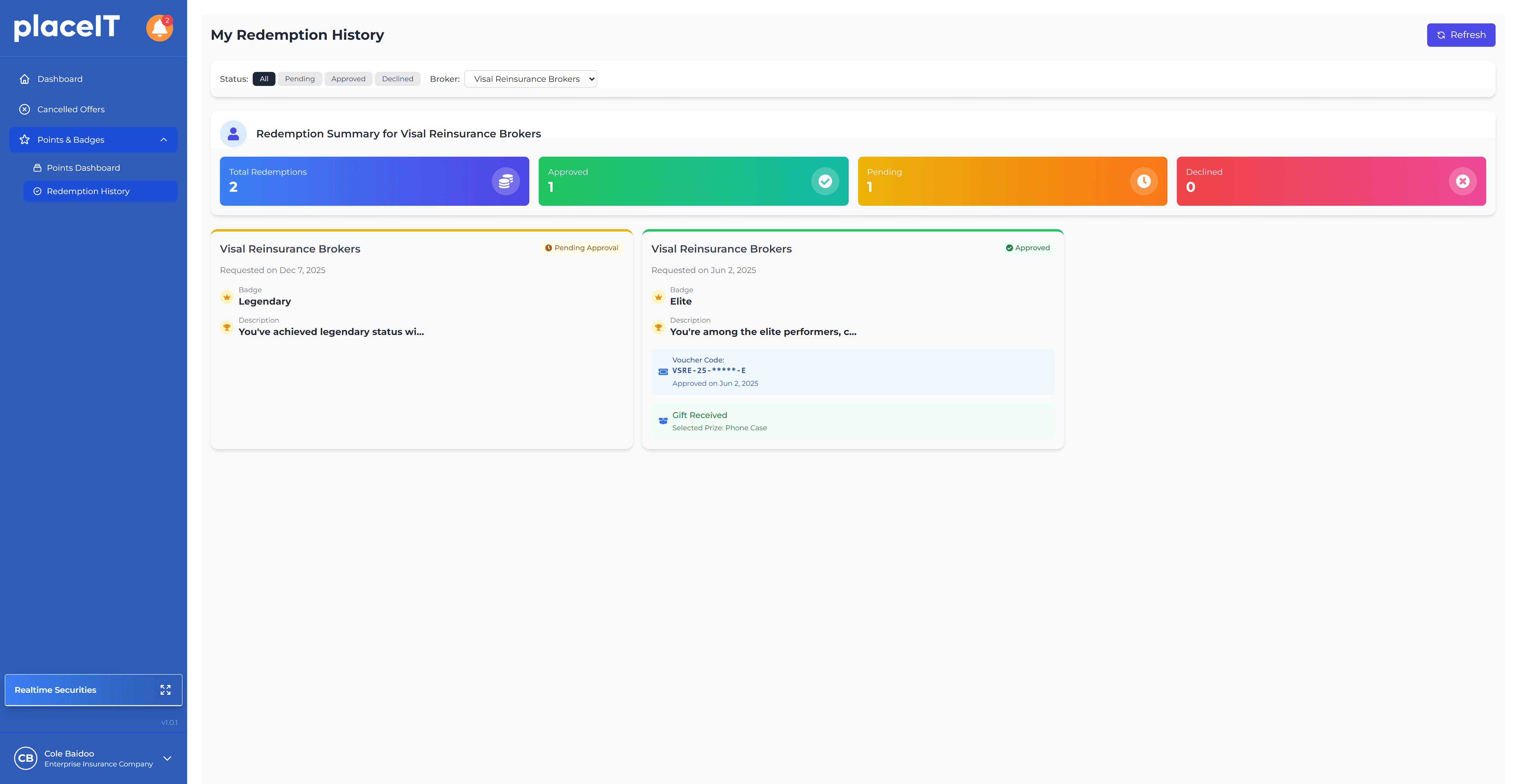Screen dimensions: 1519x784
Task: Open Points Dashboard in sidebar
Action: click(x=83, y=168)
